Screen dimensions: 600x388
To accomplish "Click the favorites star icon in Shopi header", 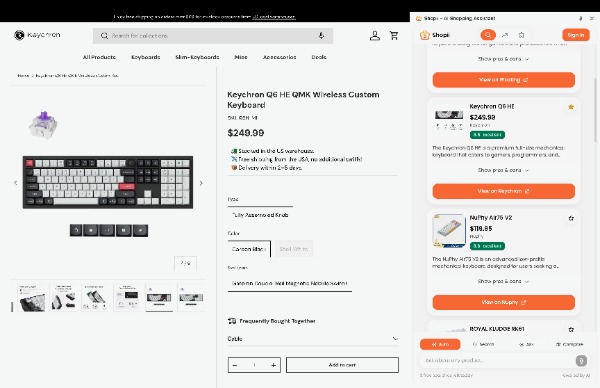I will (522, 35).
